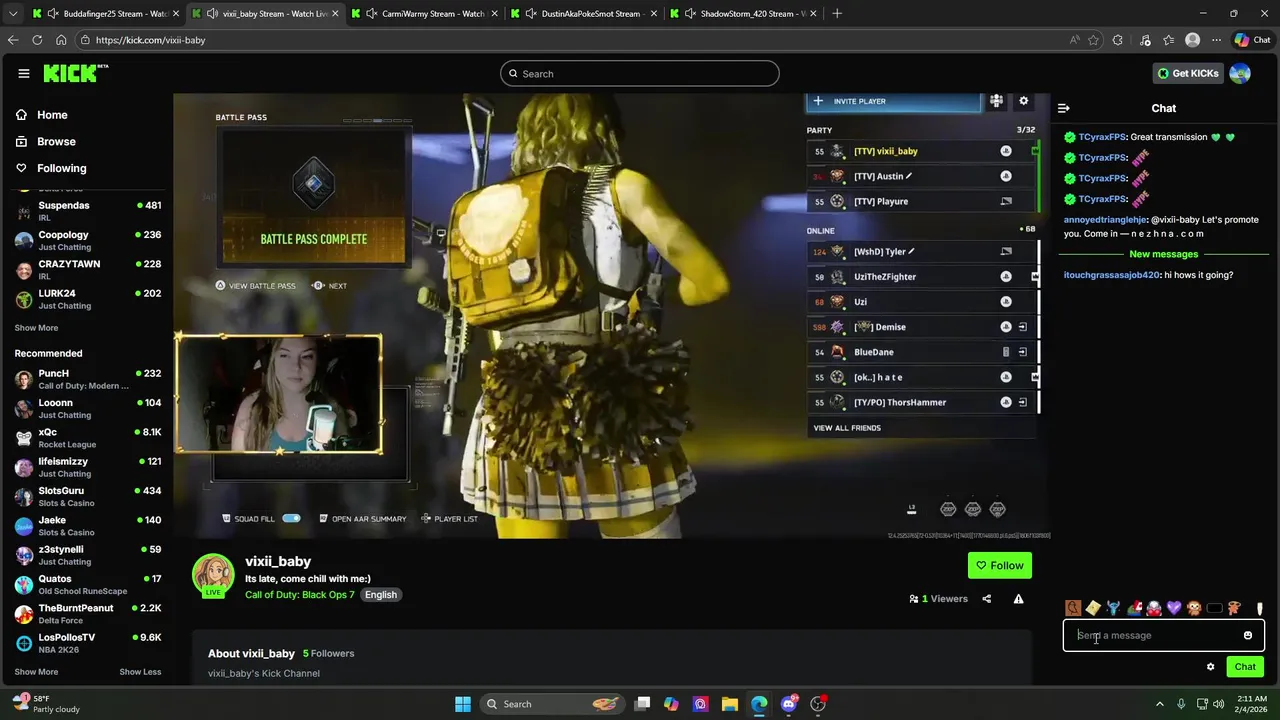Insert the blue Stitch emote

pos(1113,608)
